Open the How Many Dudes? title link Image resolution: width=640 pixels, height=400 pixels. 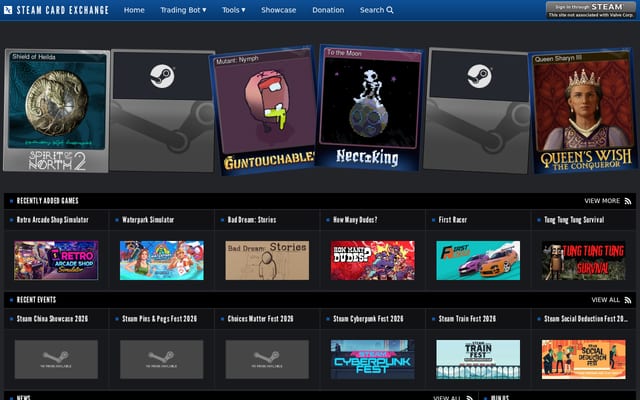click(x=355, y=220)
